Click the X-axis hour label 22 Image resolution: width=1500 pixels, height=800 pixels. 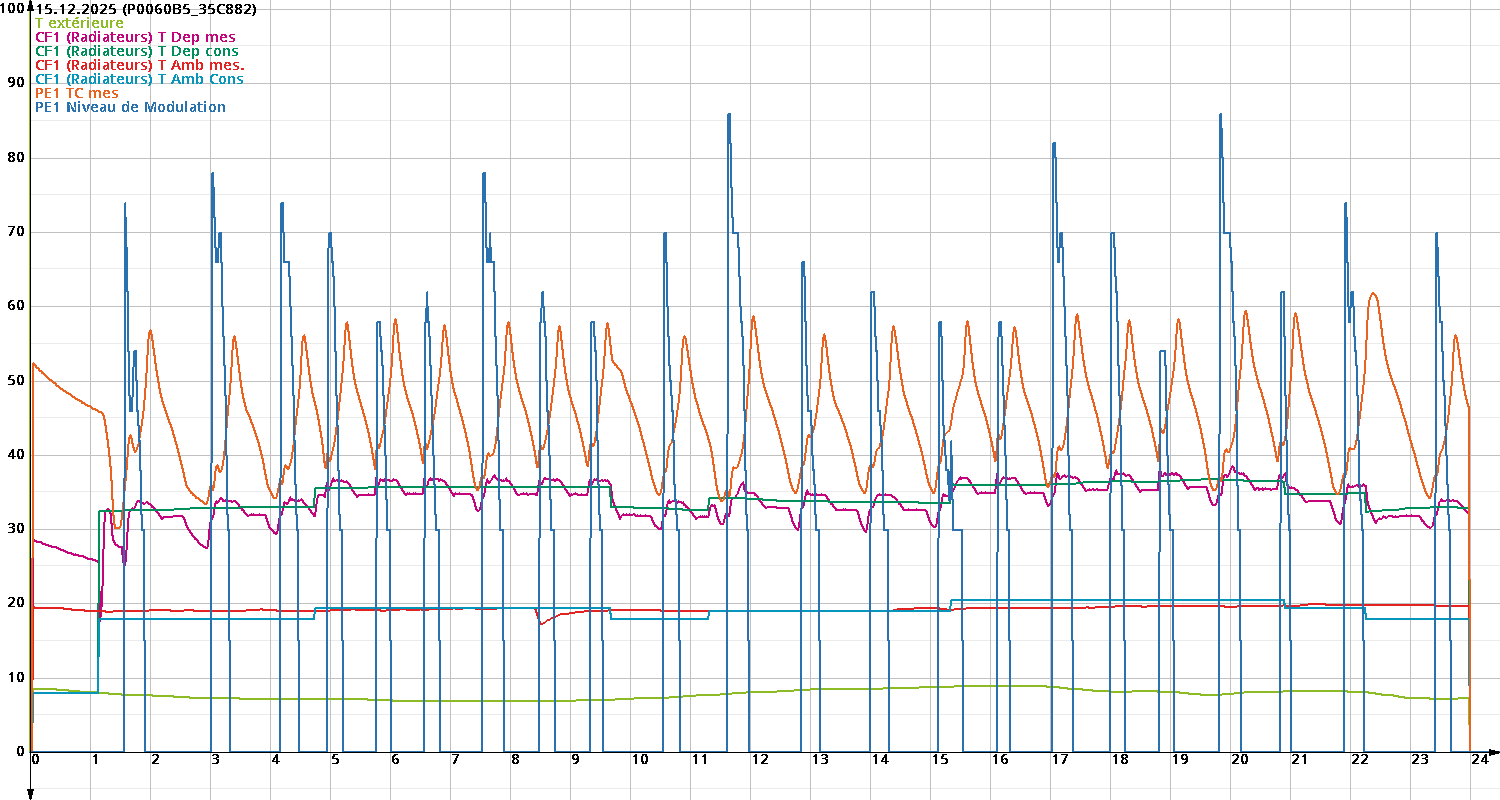[1360, 760]
